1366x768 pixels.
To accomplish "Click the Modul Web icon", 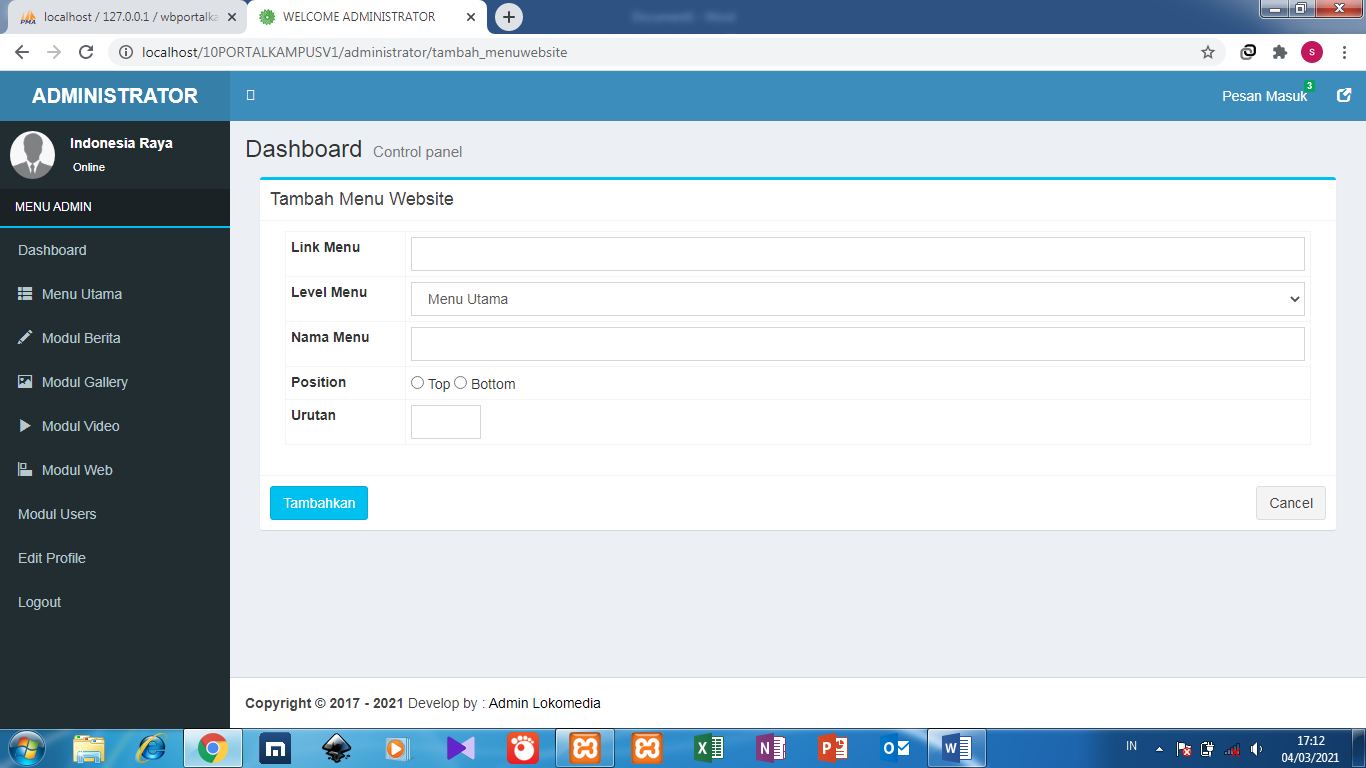I will pos(25,470).
